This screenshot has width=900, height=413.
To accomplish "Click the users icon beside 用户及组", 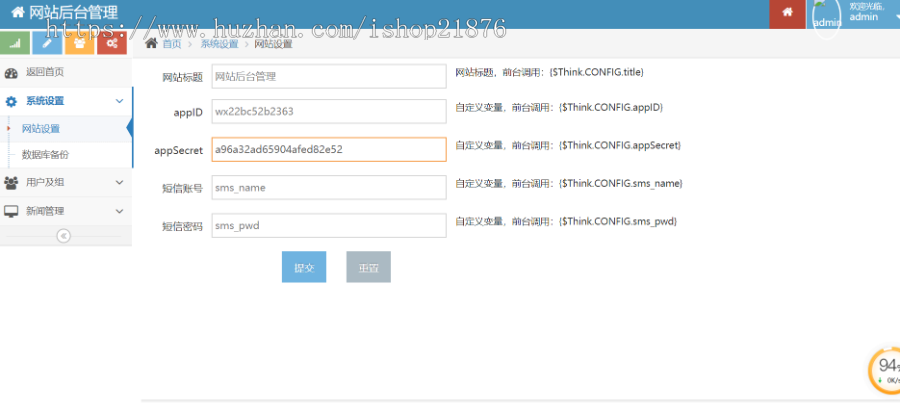I will (11, 182).
